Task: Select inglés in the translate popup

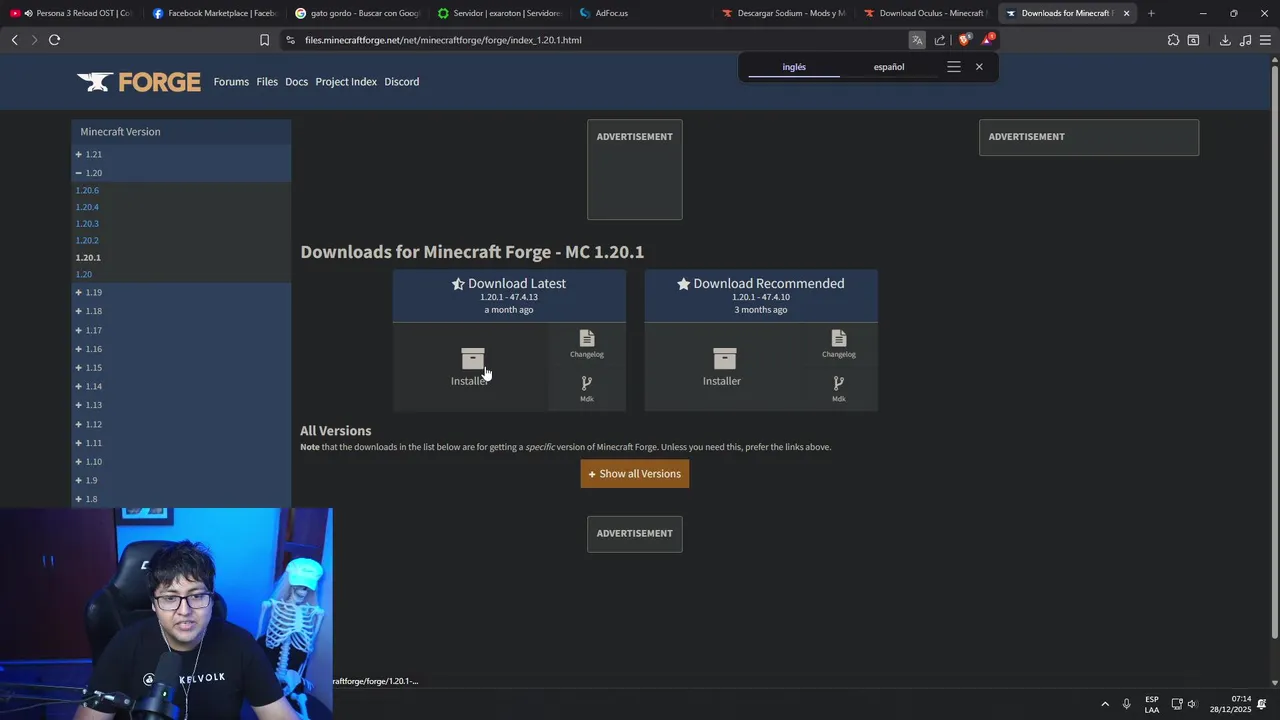Action: click(x=794, y=67)
